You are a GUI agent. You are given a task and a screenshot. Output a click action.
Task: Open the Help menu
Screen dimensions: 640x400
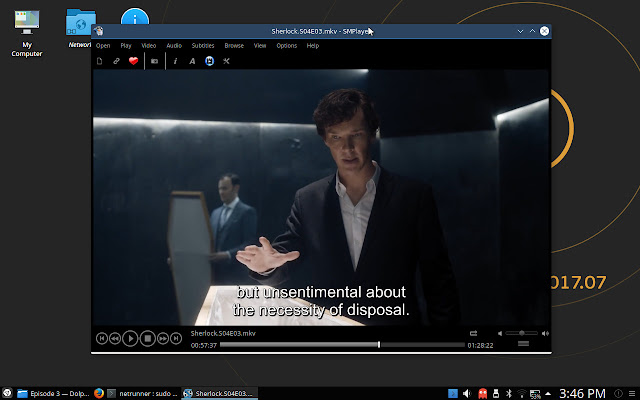pos(313,46)
